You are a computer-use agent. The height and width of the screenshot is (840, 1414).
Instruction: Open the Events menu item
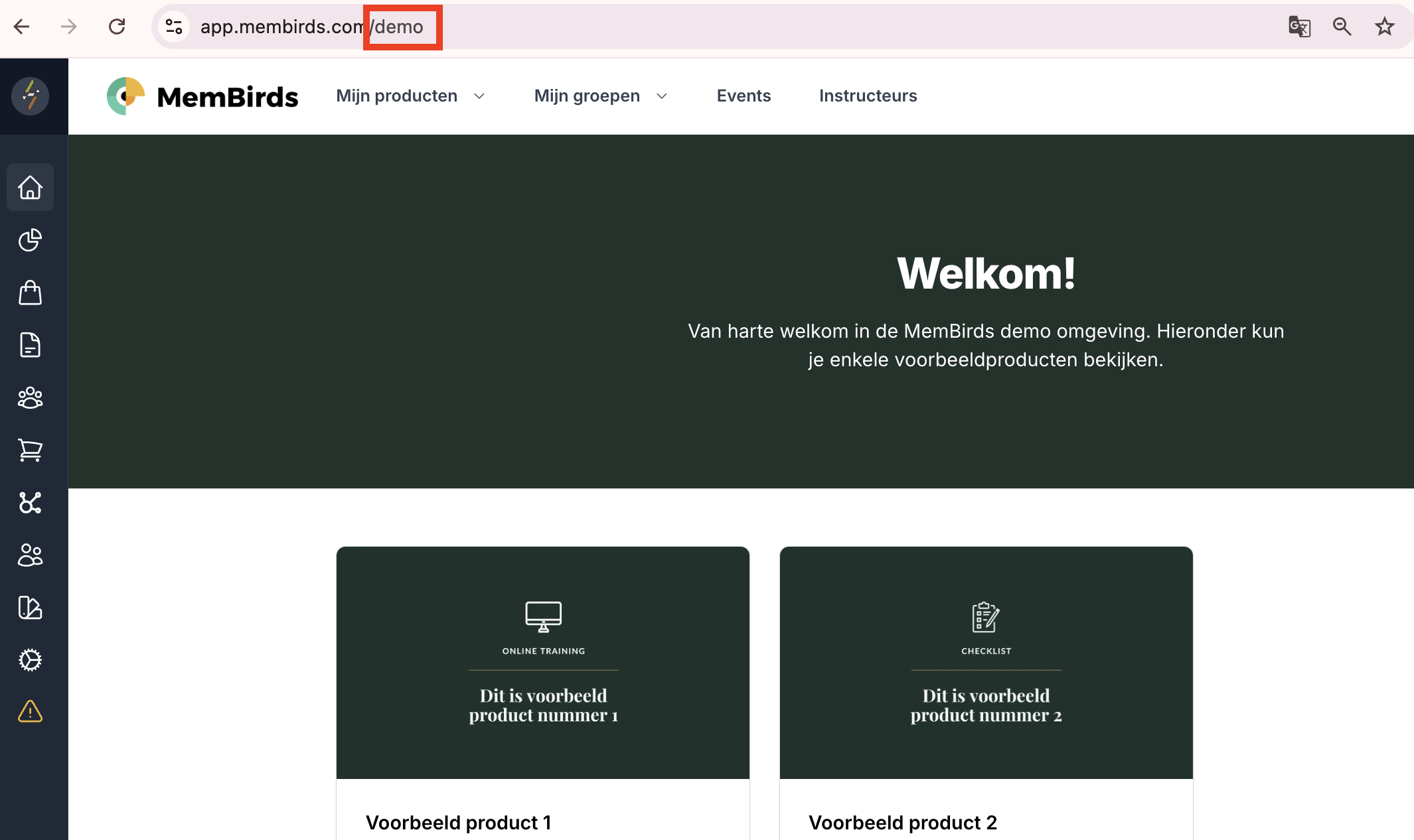[x=744, y=96]
